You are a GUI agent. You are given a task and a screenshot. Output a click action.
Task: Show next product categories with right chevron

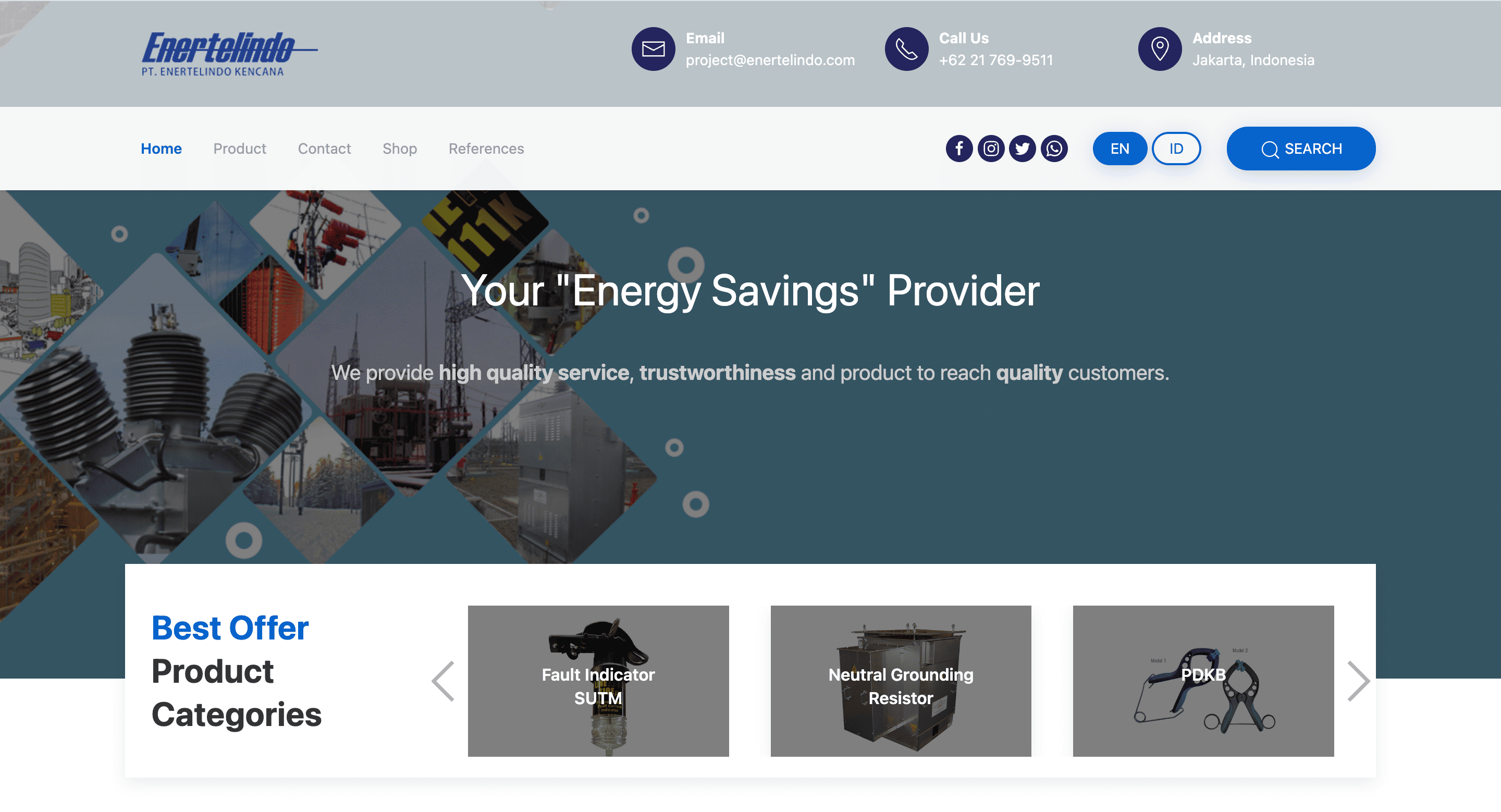(1358, 681)
